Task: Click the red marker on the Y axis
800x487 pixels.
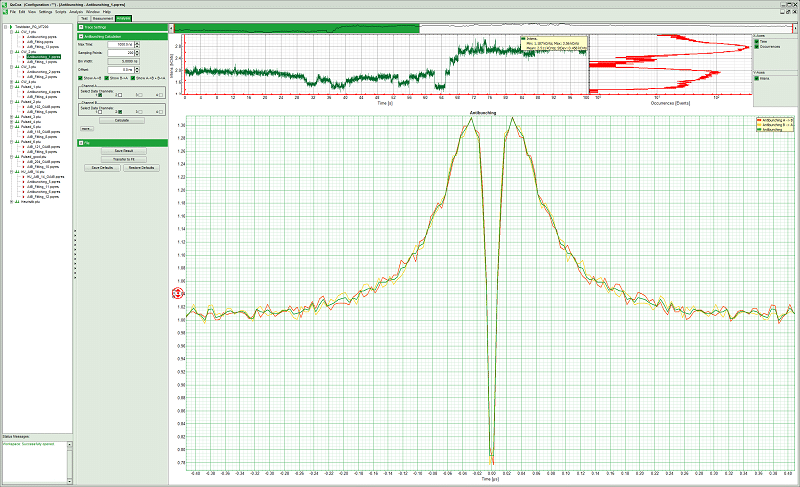Action: tap(178, 293)
